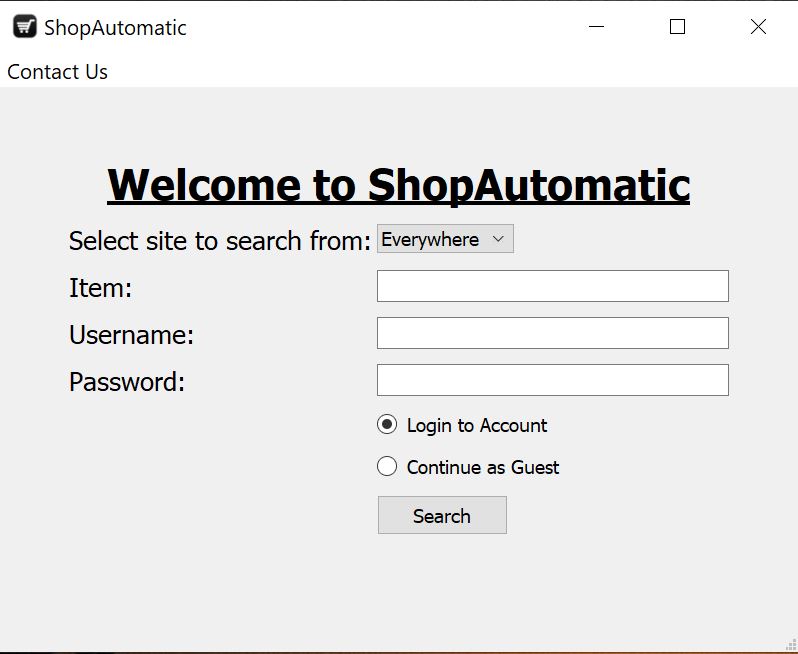Click the Password: label text
This screenshot has height=654, width=798.
126,382
